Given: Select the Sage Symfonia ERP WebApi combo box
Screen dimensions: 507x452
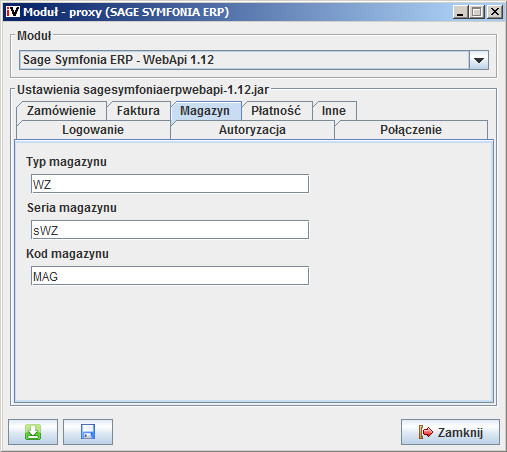Looking at the screenshot, I should (x=254, y=60).
